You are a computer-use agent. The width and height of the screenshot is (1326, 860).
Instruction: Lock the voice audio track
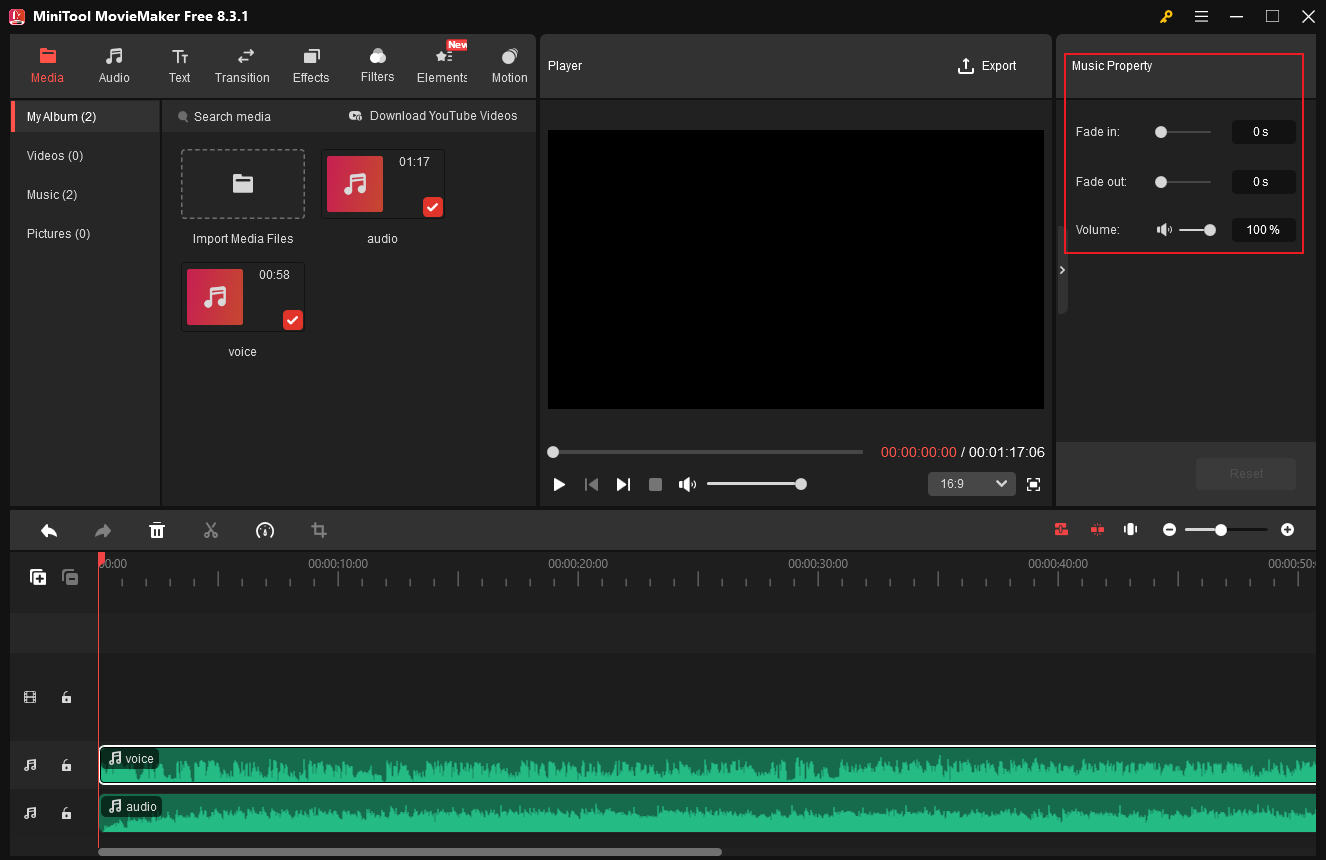pyautogui.click(x=66, y=765)
